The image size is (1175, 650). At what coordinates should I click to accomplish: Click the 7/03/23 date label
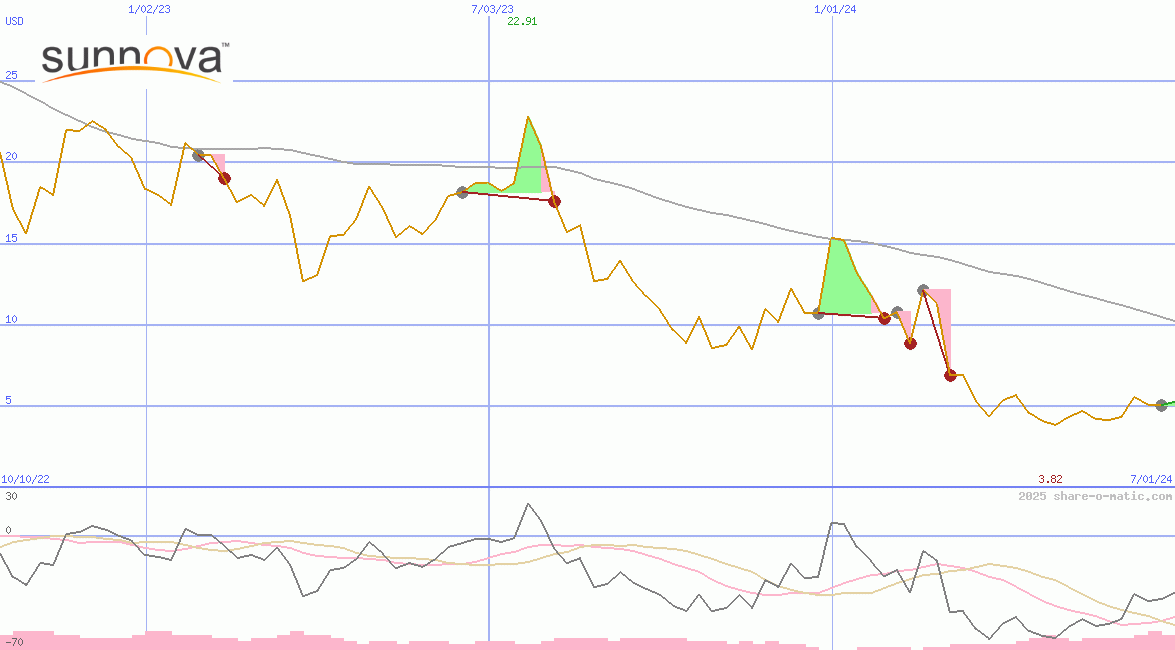492,8
